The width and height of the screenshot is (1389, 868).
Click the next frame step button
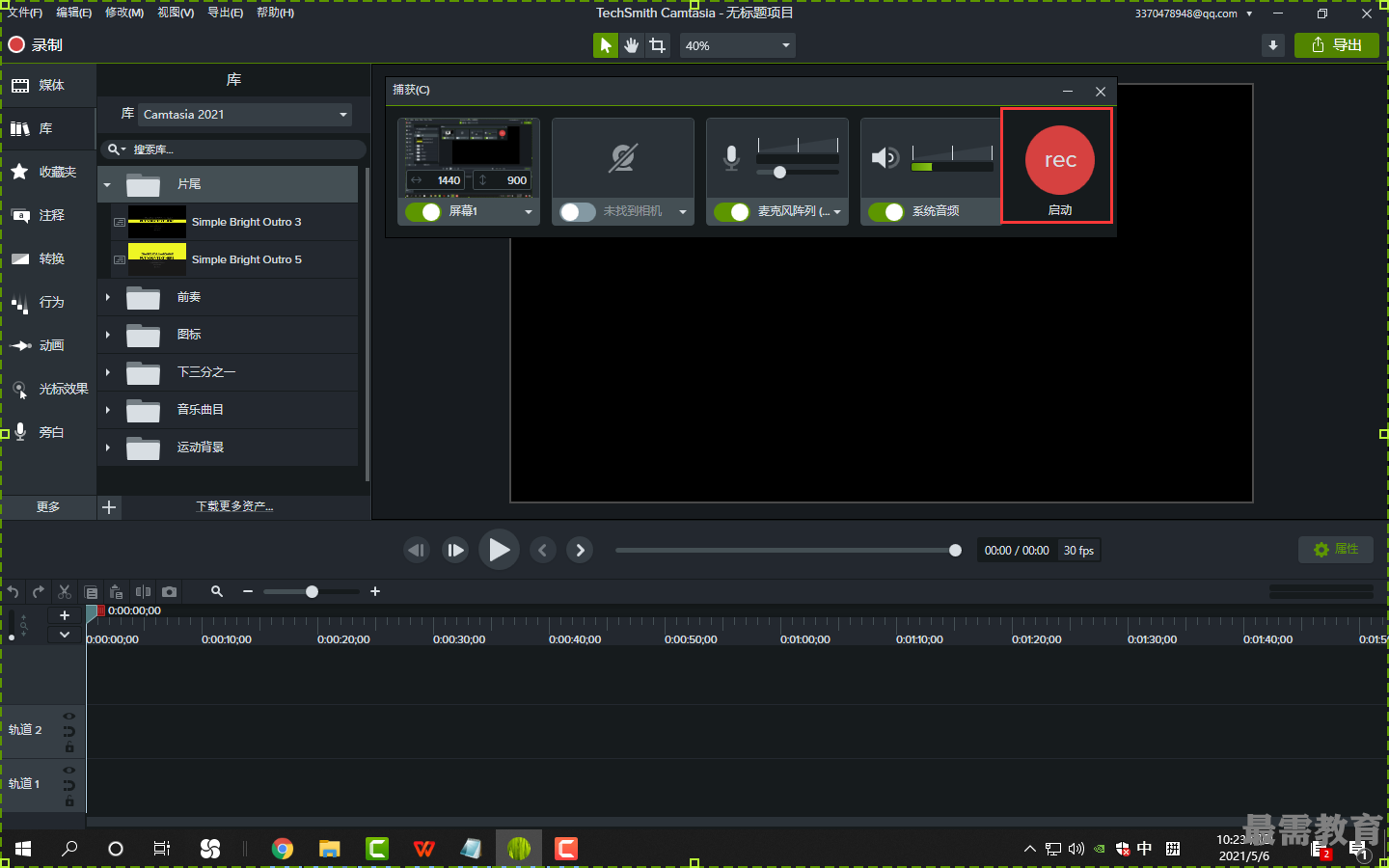click(455, 550)
